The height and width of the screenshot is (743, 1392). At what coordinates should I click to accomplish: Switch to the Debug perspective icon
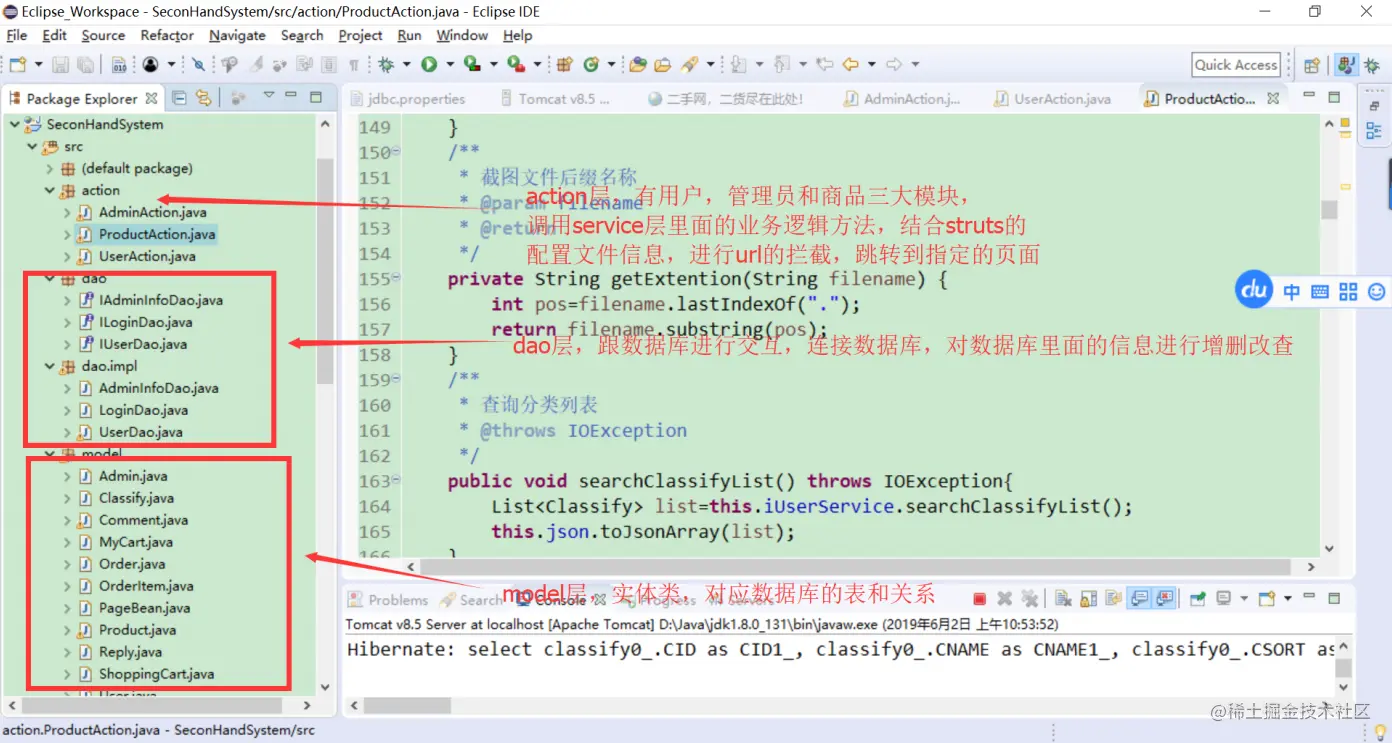pos(1370,65)
